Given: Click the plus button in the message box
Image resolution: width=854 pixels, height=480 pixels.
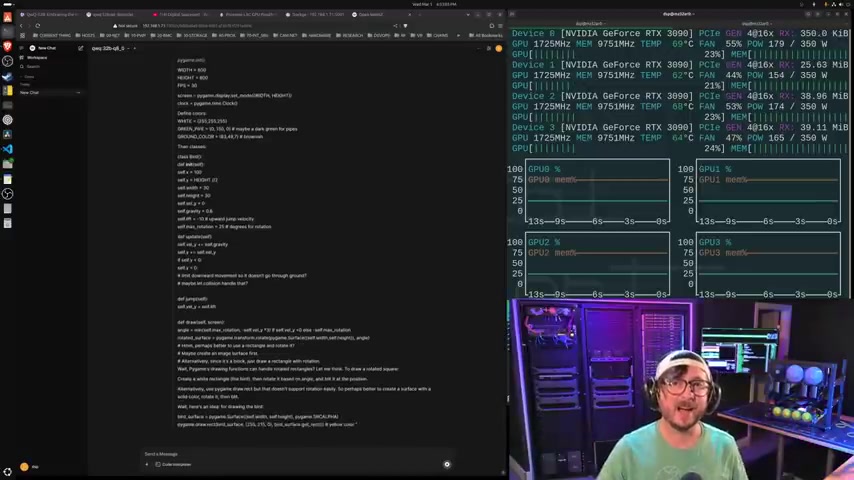Looking at the screenshot, I should click(147, 464).
